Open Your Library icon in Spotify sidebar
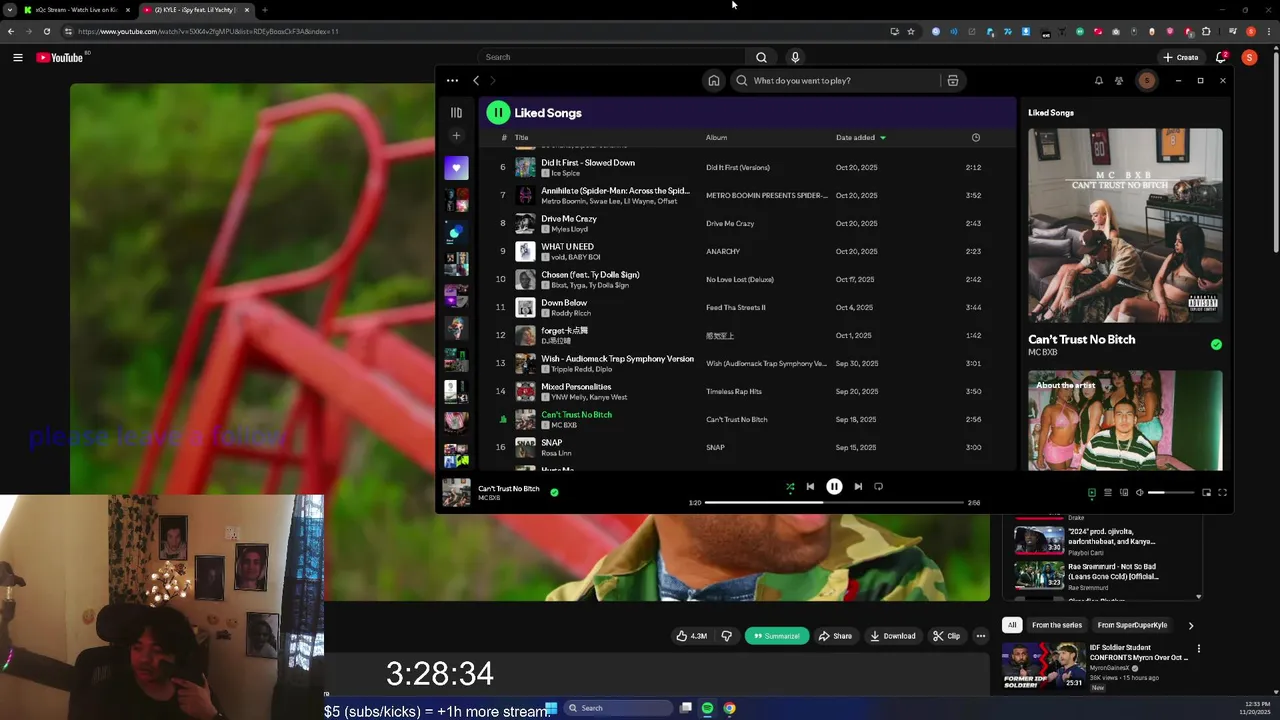1280x720 pixels. (x=456, y=113)
